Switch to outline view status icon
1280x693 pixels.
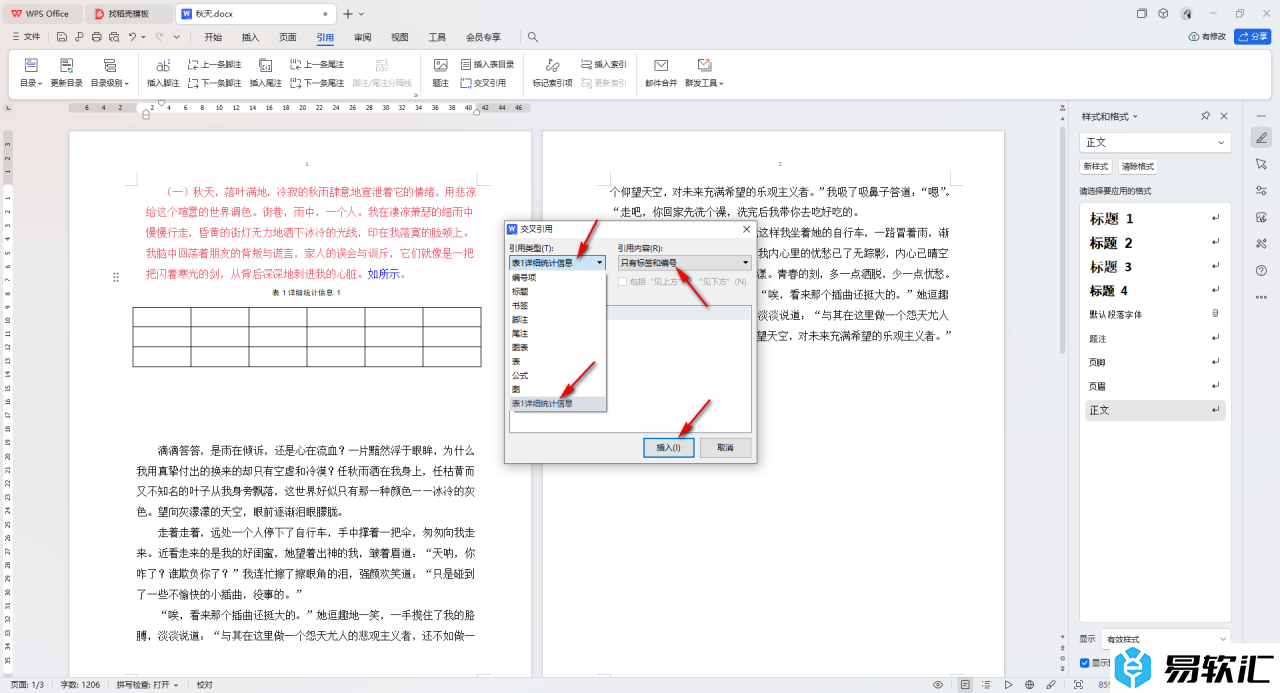tap(986, 685)
